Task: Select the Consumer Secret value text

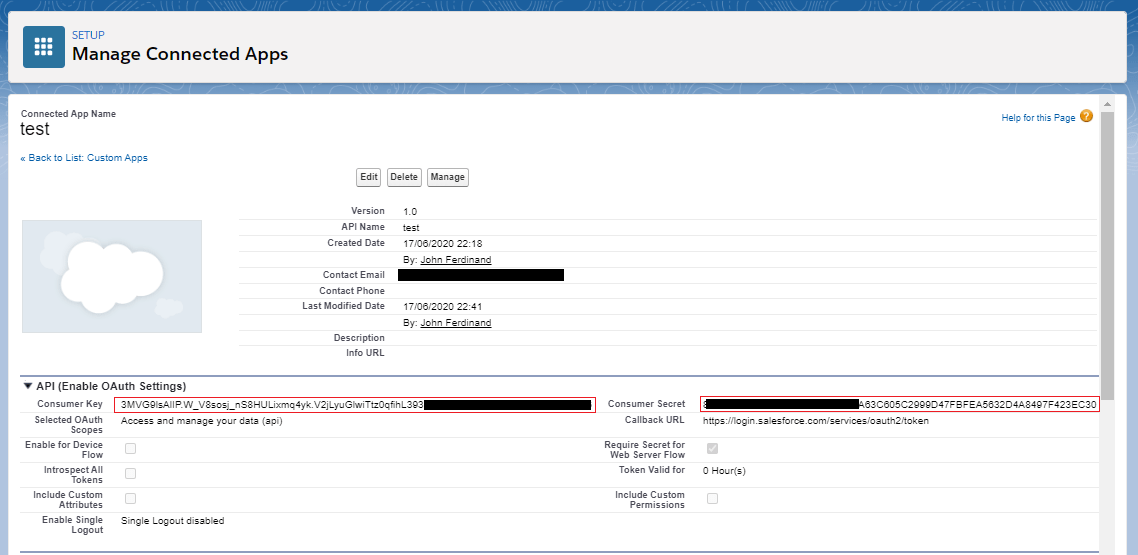Action: tap(900, 404)
